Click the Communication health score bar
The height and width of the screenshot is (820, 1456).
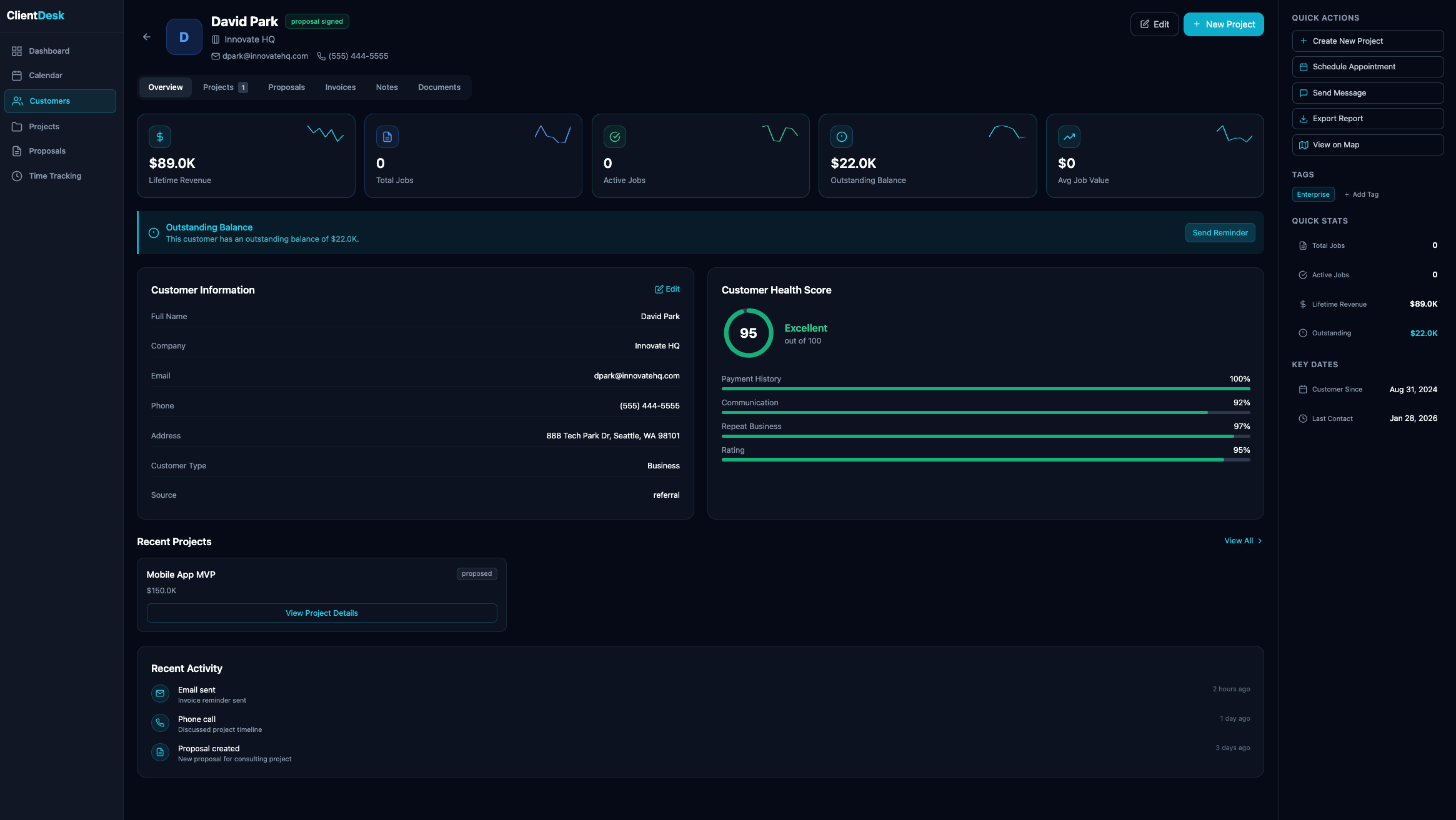click(986, 412)
